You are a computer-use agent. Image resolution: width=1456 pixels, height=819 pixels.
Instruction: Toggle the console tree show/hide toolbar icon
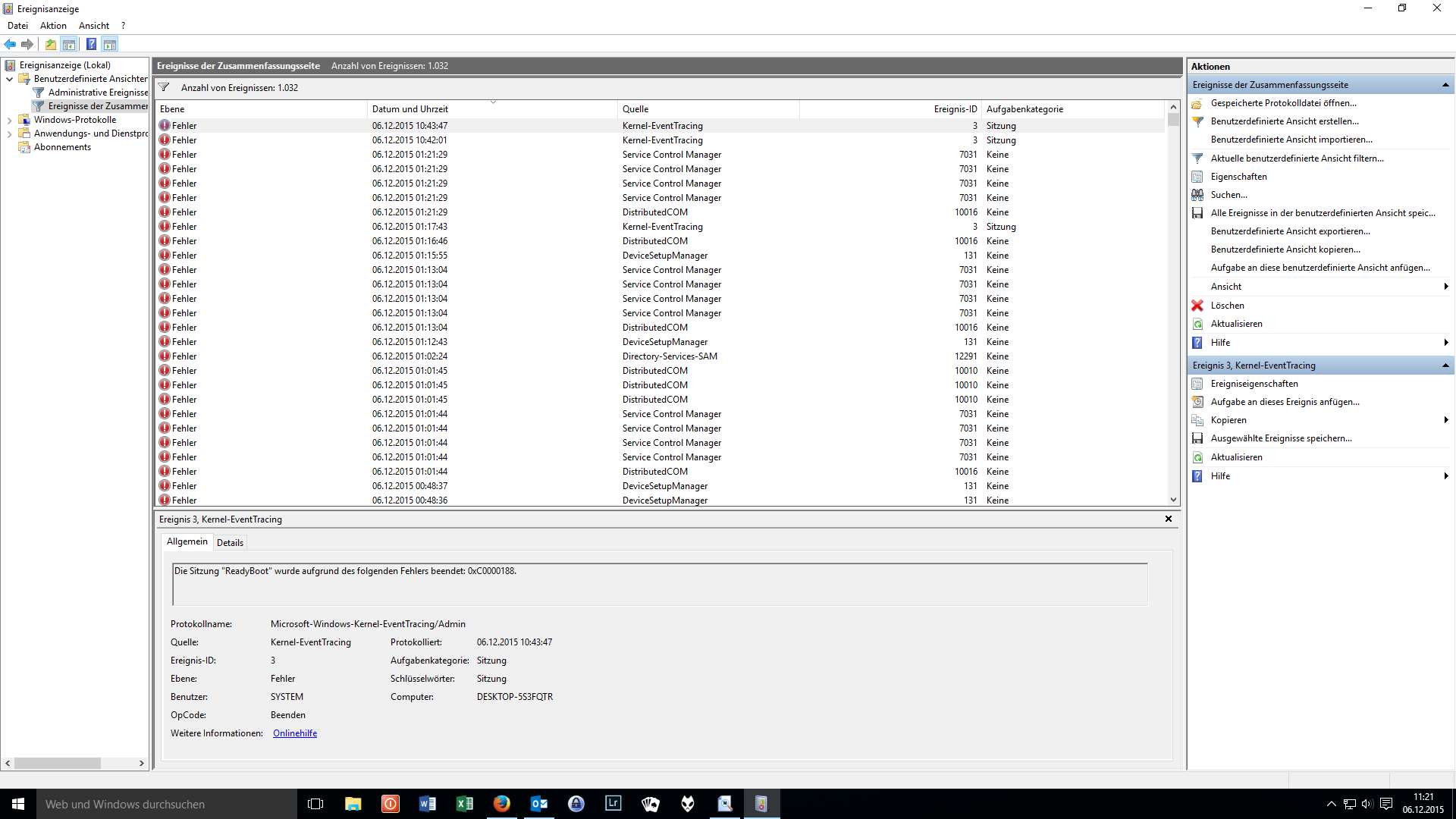(x=69, y=44)
